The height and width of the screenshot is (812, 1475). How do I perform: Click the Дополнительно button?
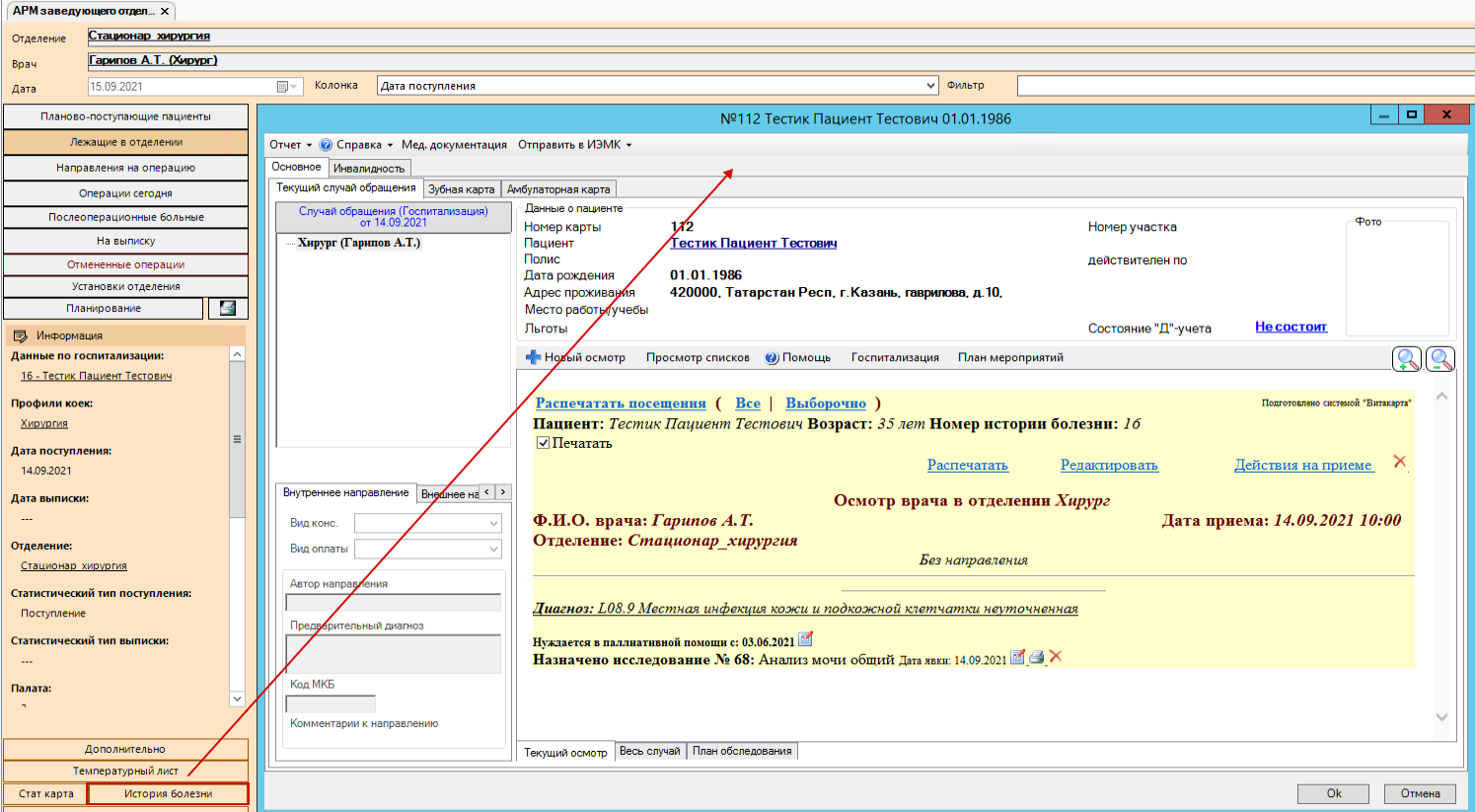pos(125,749)
